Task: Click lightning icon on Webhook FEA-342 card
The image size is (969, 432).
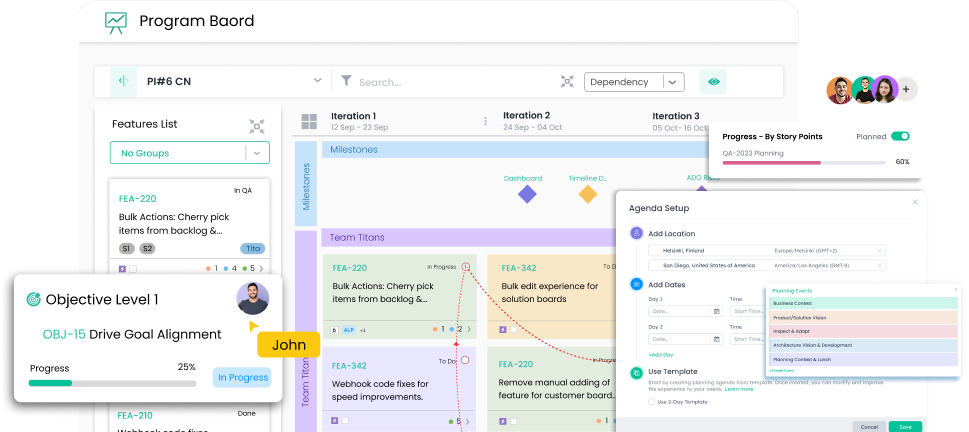Action: pos(335,421)
